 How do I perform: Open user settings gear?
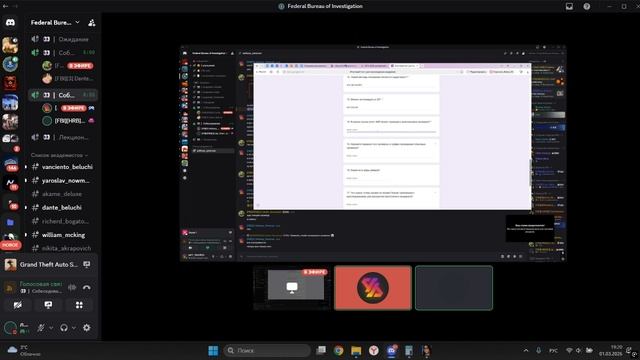coord(87,327)
